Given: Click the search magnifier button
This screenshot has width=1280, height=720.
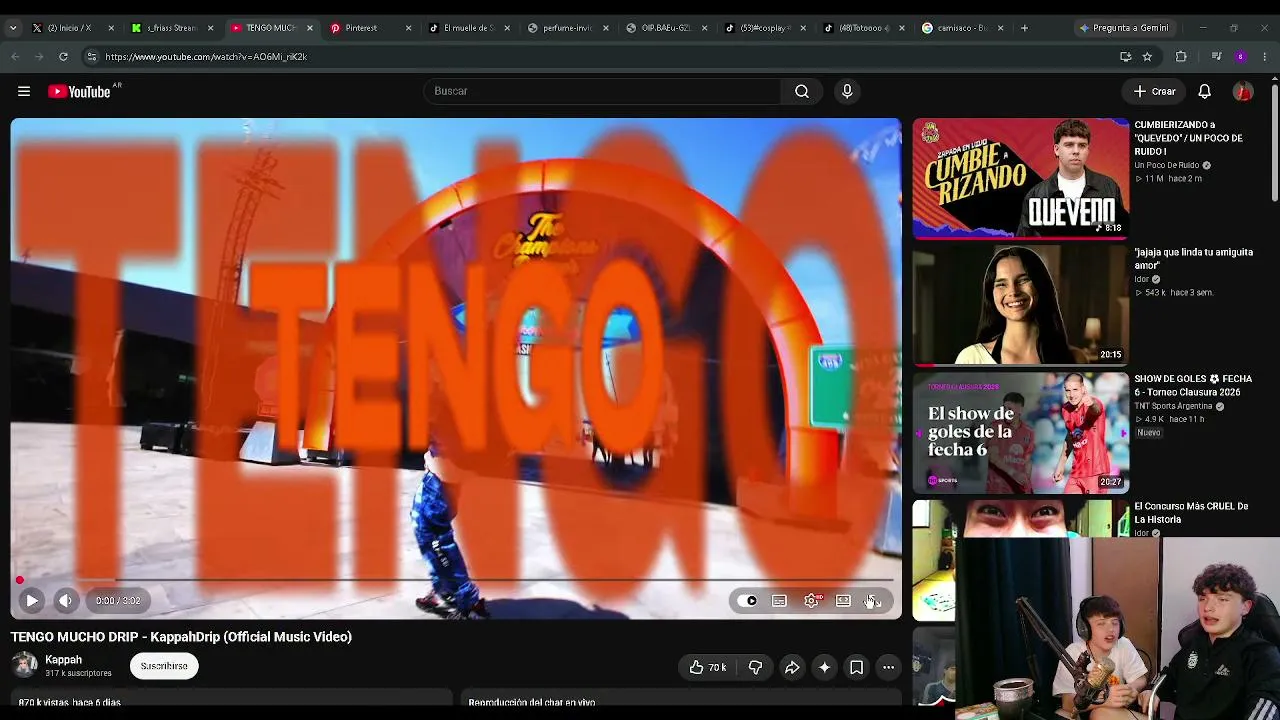Looking at the screenshot, I should (802, 91).
